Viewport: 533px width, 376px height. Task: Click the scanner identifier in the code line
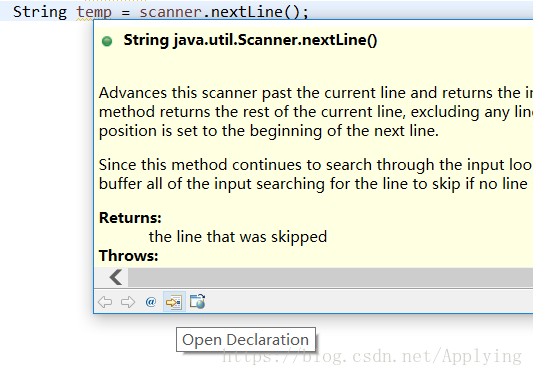(171, 12)
